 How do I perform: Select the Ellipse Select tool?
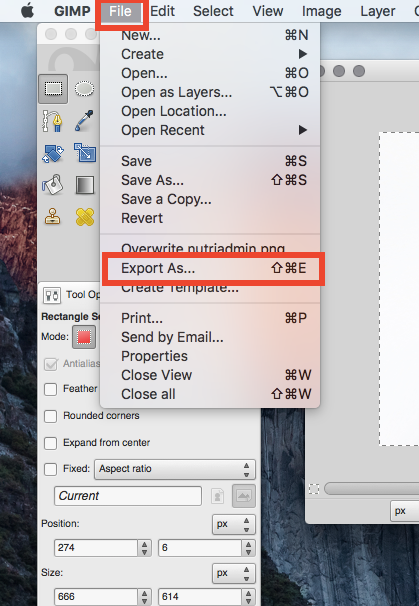coord(84,89)
